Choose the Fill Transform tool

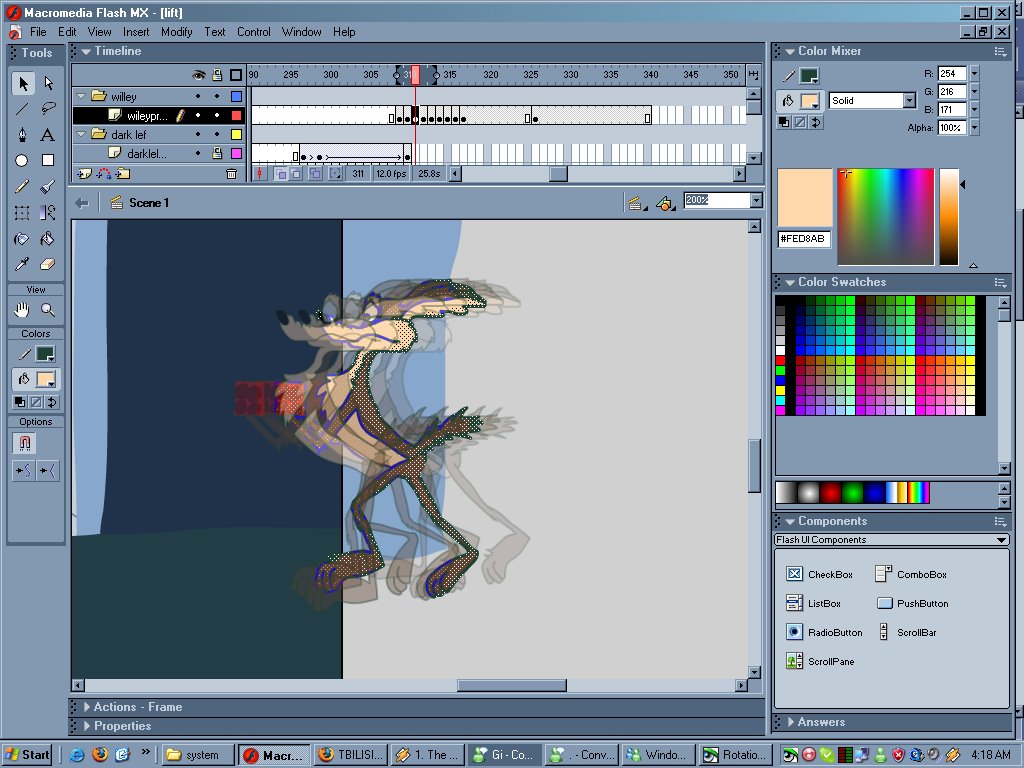point(48,212)
